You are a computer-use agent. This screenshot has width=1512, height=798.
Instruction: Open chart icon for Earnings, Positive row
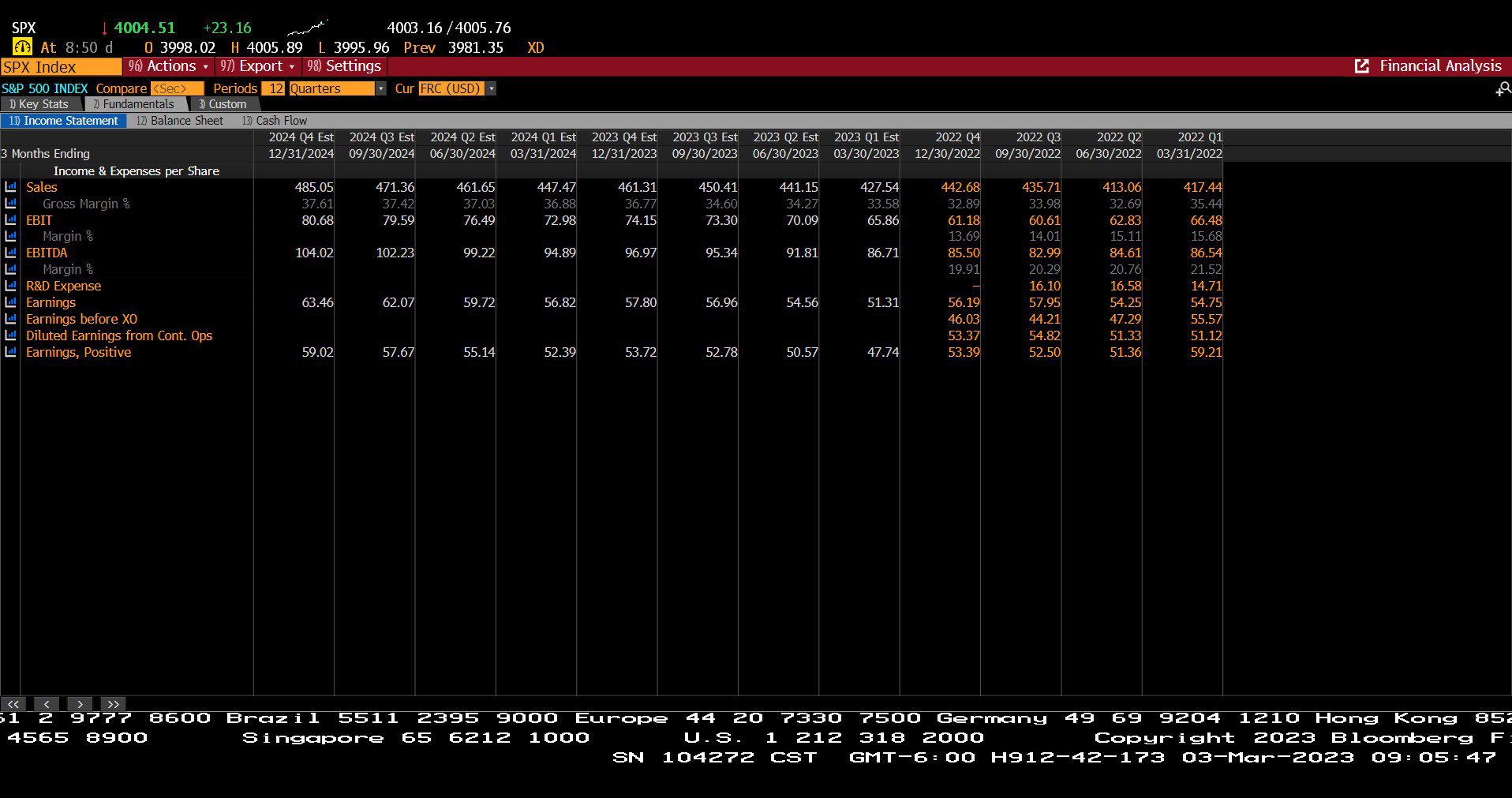(10, 352)
